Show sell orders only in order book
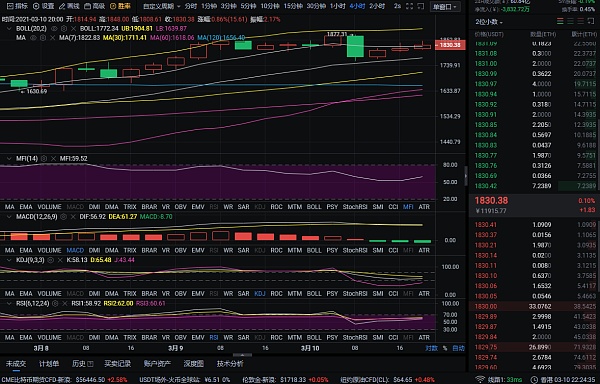 [581, 21]
